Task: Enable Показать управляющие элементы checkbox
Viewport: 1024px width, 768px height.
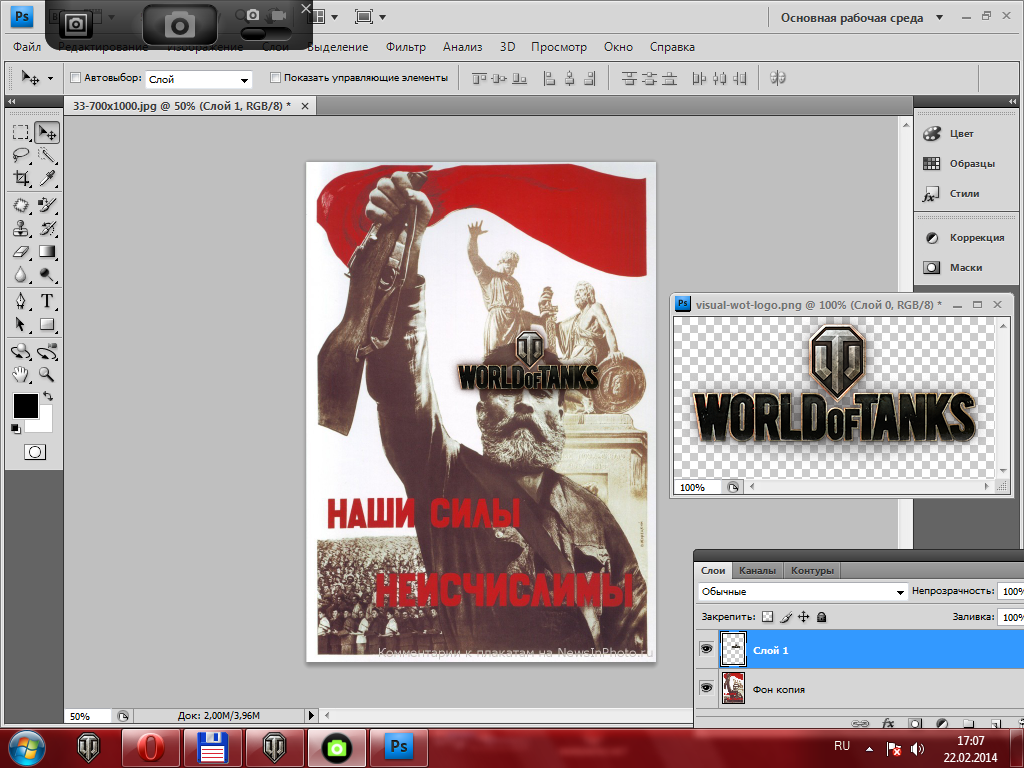Action: click(276, 78)
